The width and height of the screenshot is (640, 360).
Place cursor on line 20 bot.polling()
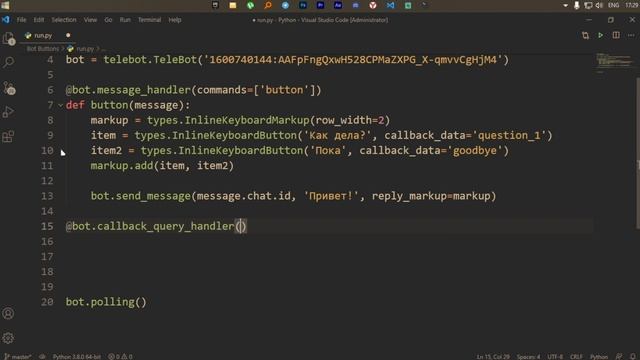[106, 302]
